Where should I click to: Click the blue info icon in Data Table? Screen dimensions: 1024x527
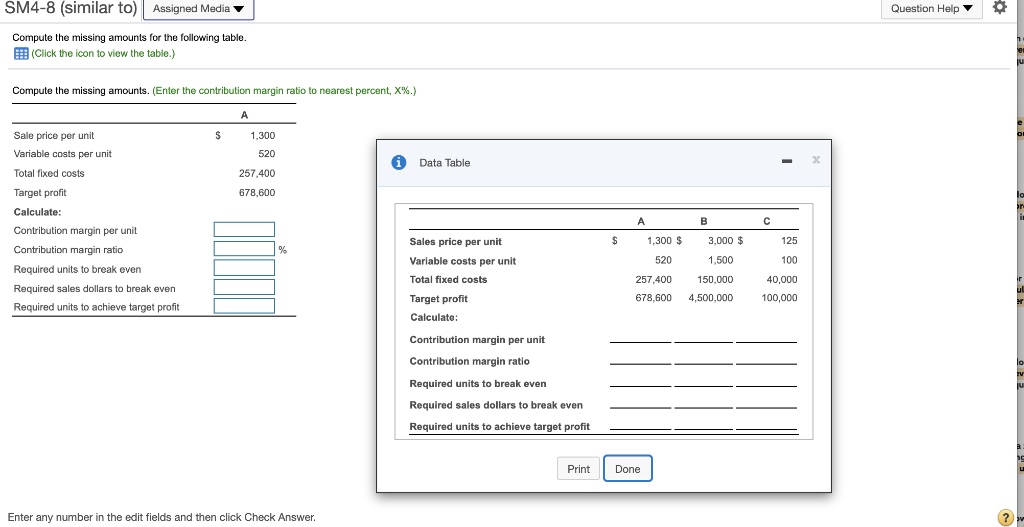[x=398, y=163]
